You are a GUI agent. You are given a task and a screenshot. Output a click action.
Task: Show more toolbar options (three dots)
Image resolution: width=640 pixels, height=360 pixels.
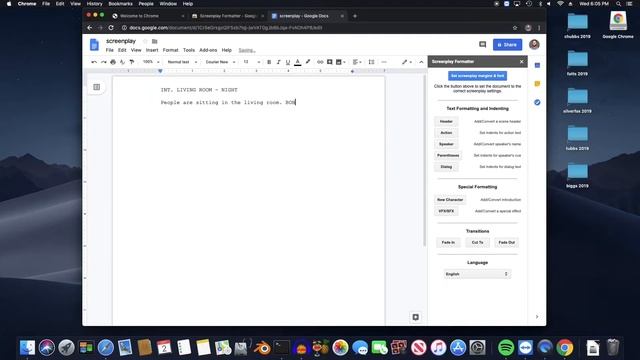click(384, 62)
